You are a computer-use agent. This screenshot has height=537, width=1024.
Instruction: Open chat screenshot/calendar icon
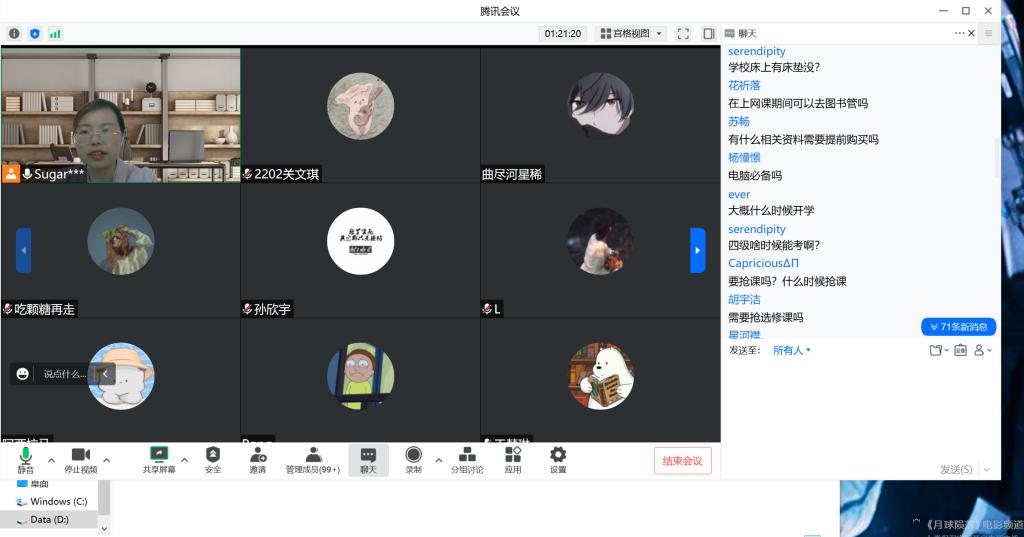960,350
